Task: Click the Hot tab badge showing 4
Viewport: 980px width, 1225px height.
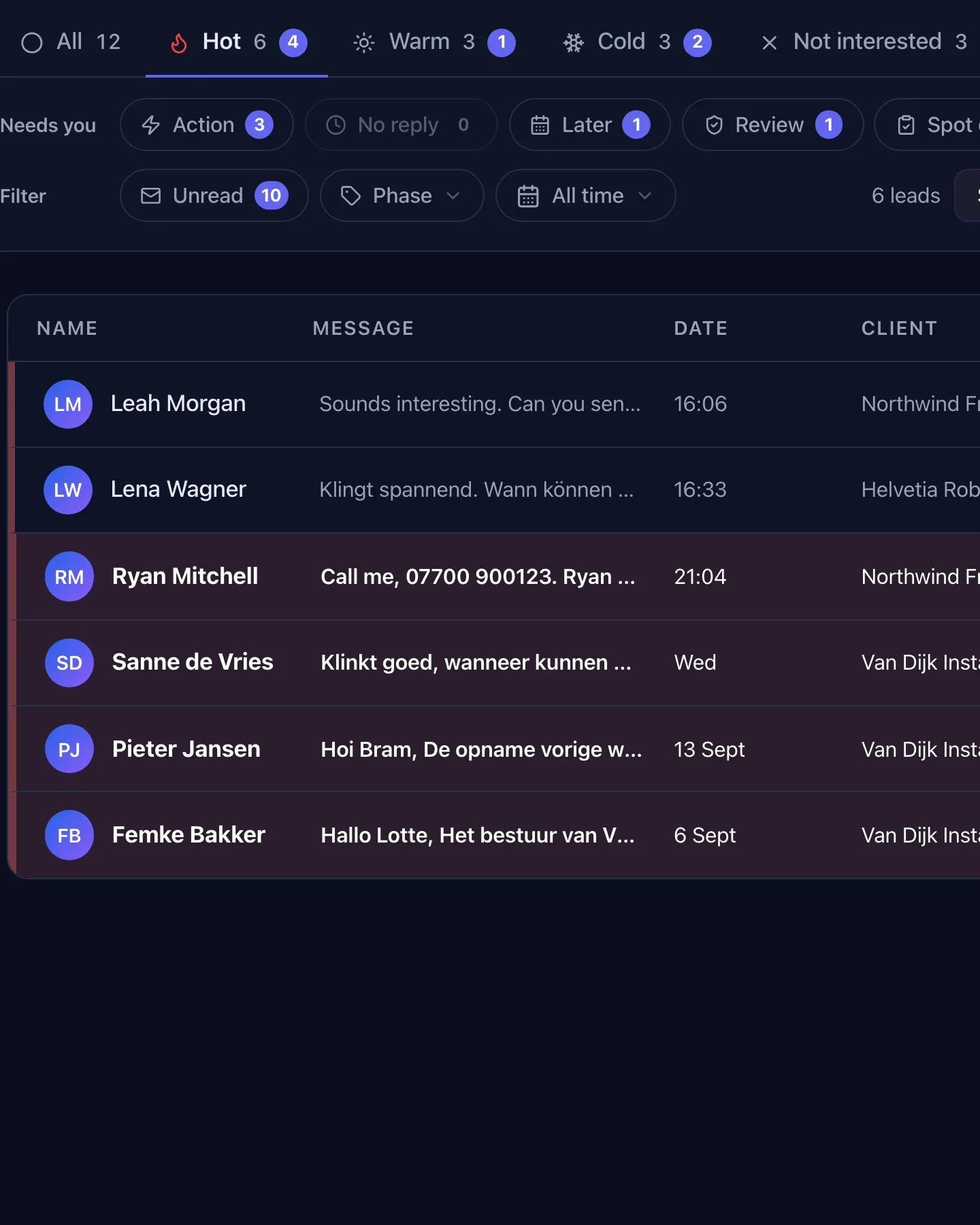Action: [x=293, y=42]
